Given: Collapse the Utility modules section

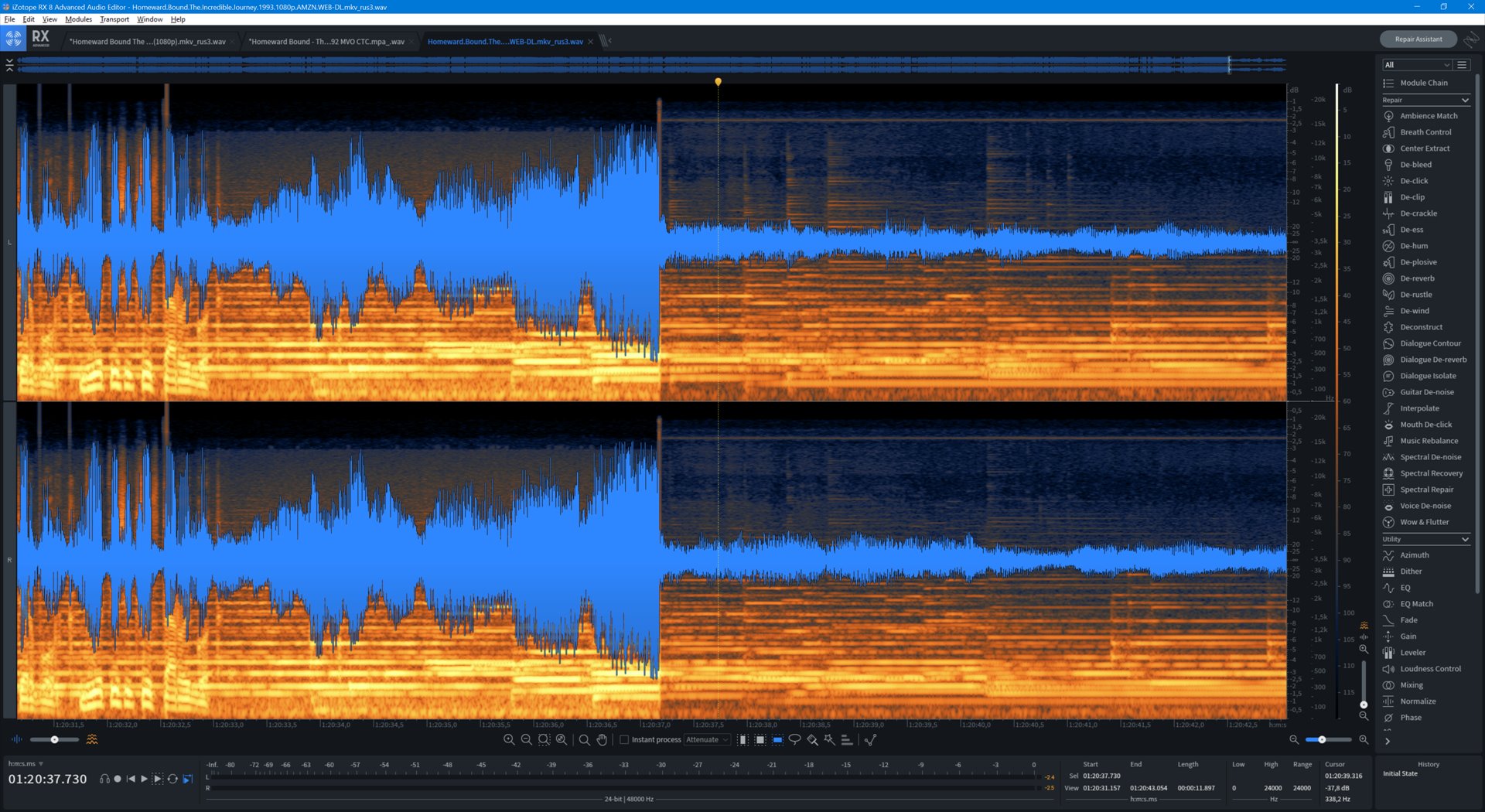Looking at the screenshot, I should click(1465, 539).
